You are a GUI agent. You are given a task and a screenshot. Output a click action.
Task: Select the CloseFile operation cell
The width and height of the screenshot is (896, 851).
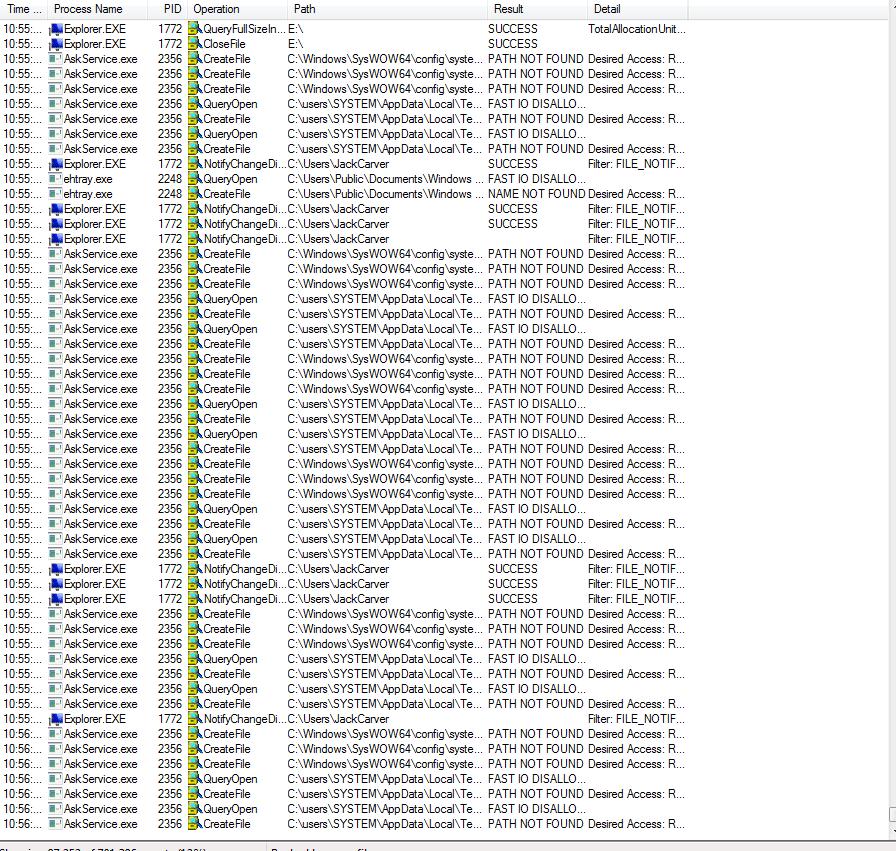pyautogui.click(x=224, y=44)
